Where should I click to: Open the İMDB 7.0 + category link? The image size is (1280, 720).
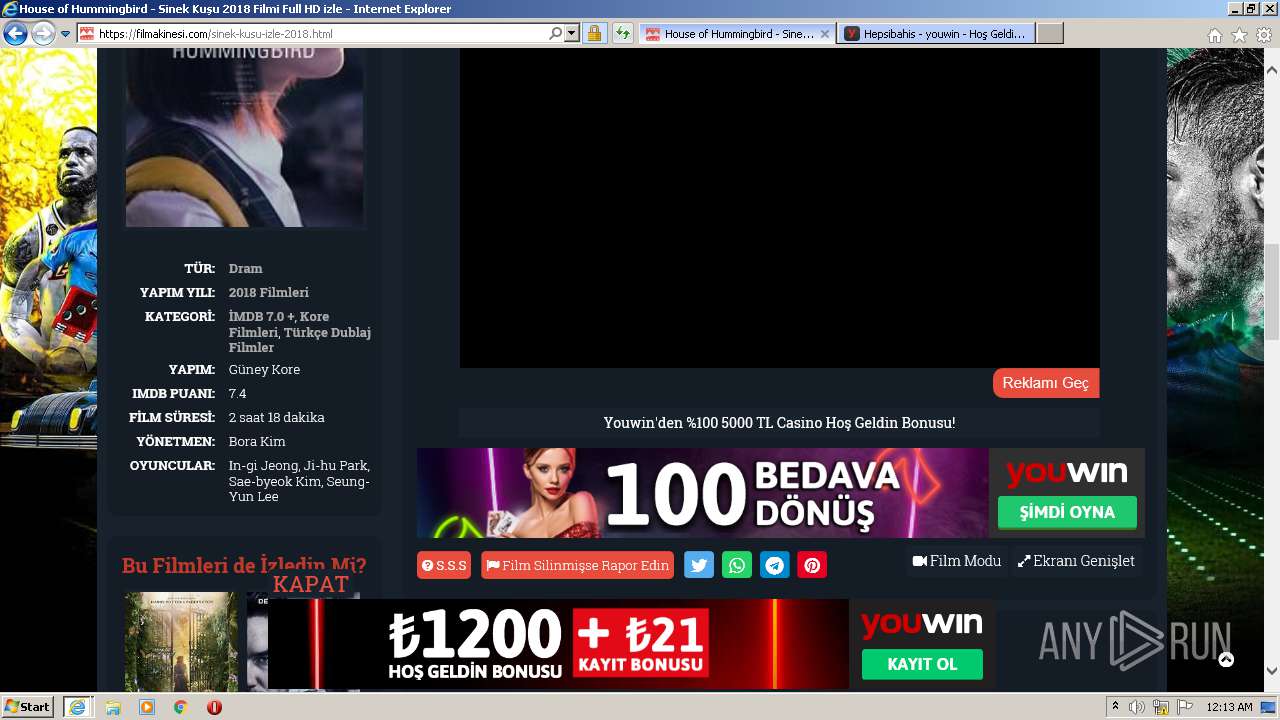pos(262,316)
